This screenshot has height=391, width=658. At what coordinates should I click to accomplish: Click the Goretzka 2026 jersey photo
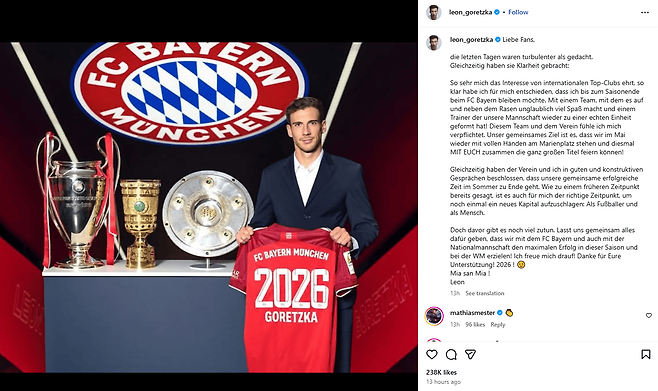[x=209, y=207]
